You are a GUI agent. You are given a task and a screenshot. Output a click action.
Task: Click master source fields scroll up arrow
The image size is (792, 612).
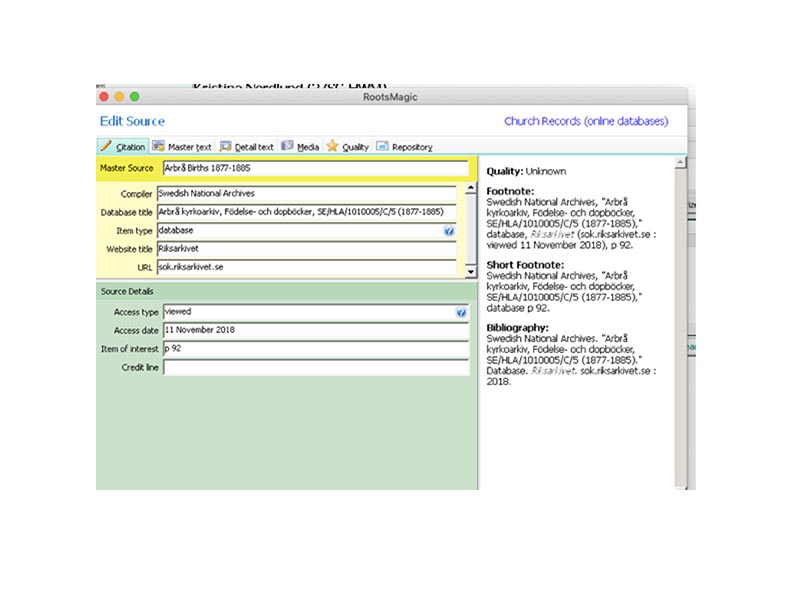tap(471, 188)
